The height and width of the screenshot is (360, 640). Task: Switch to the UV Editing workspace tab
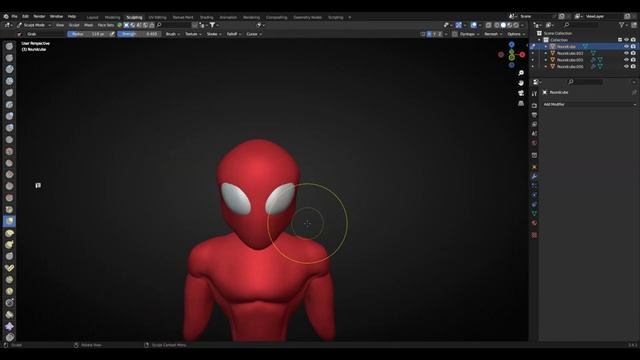tap(157, 18)
